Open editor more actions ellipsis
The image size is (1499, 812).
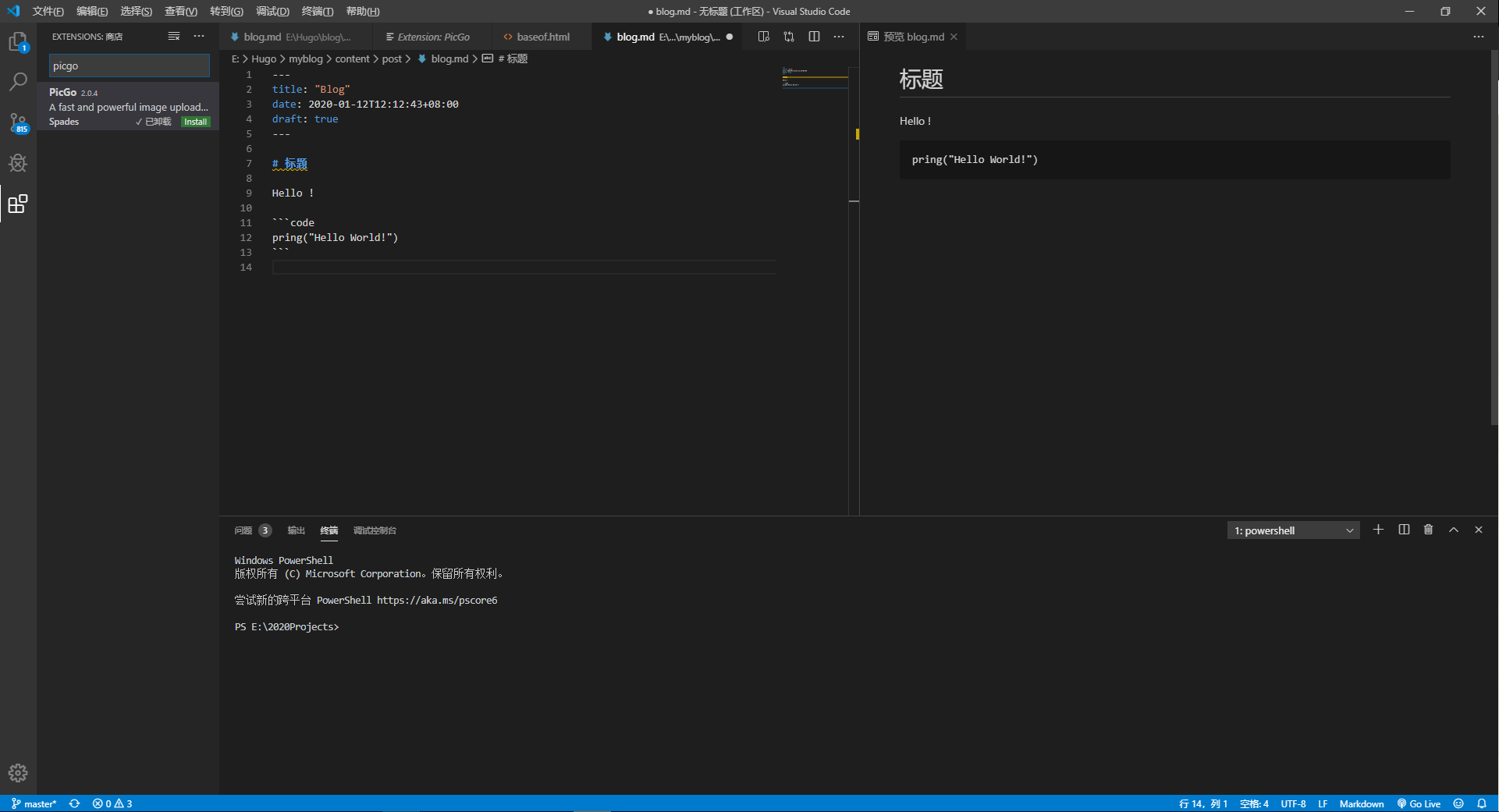pos(839,37)
